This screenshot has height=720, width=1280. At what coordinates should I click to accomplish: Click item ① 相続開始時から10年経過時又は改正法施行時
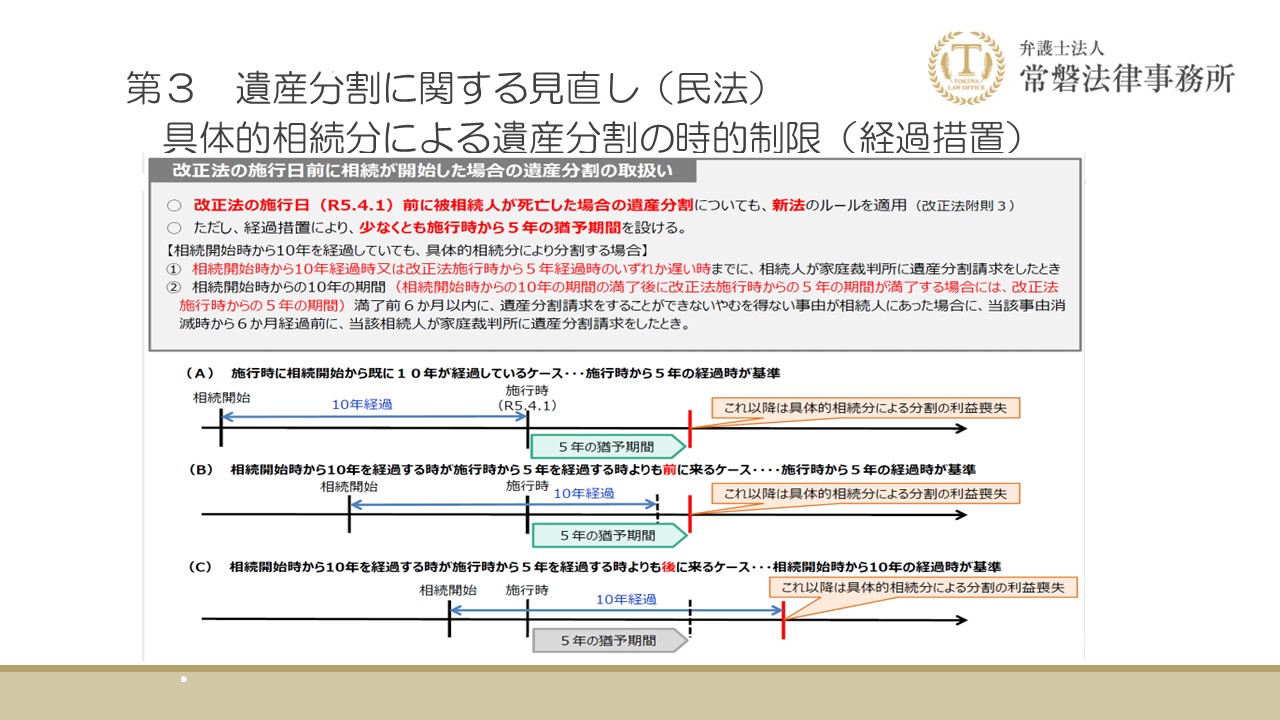click(x=612, y=269)
